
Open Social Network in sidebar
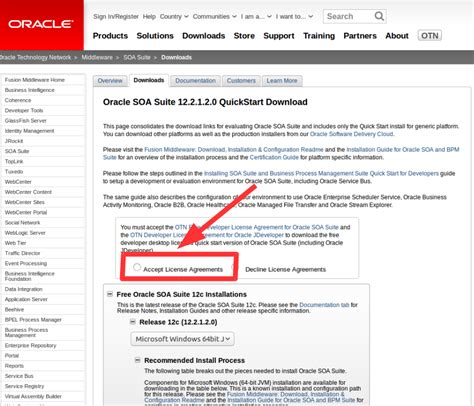(x=22, y=223)
